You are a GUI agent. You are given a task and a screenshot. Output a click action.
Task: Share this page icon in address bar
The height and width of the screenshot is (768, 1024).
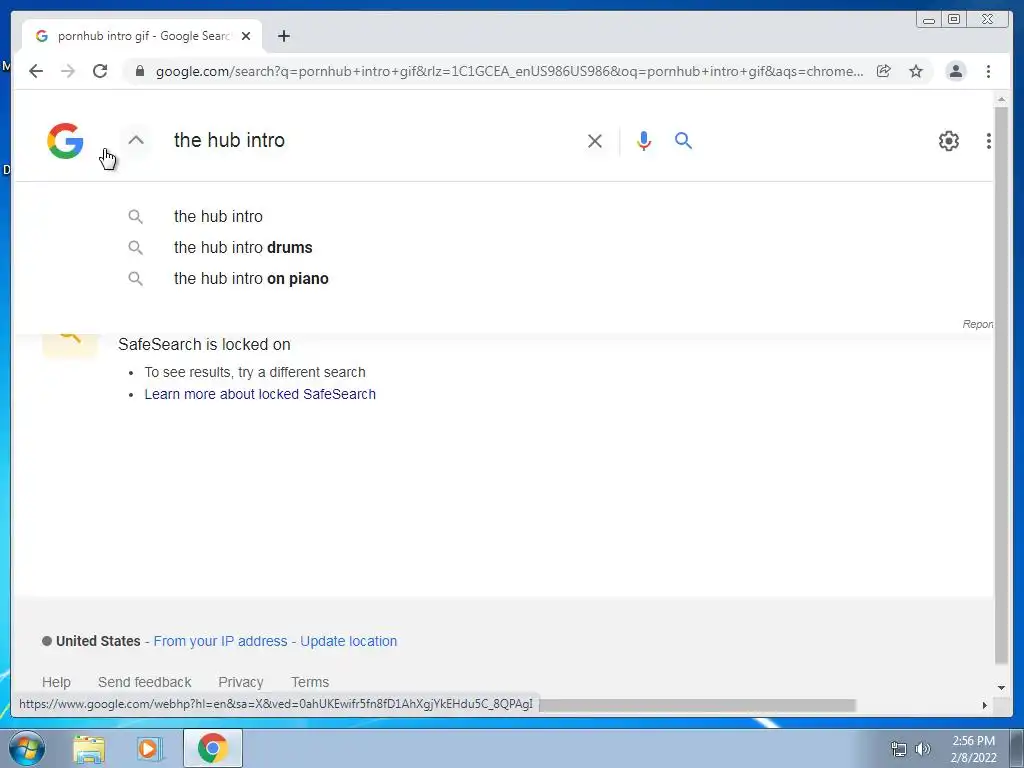tap(884, 71)
